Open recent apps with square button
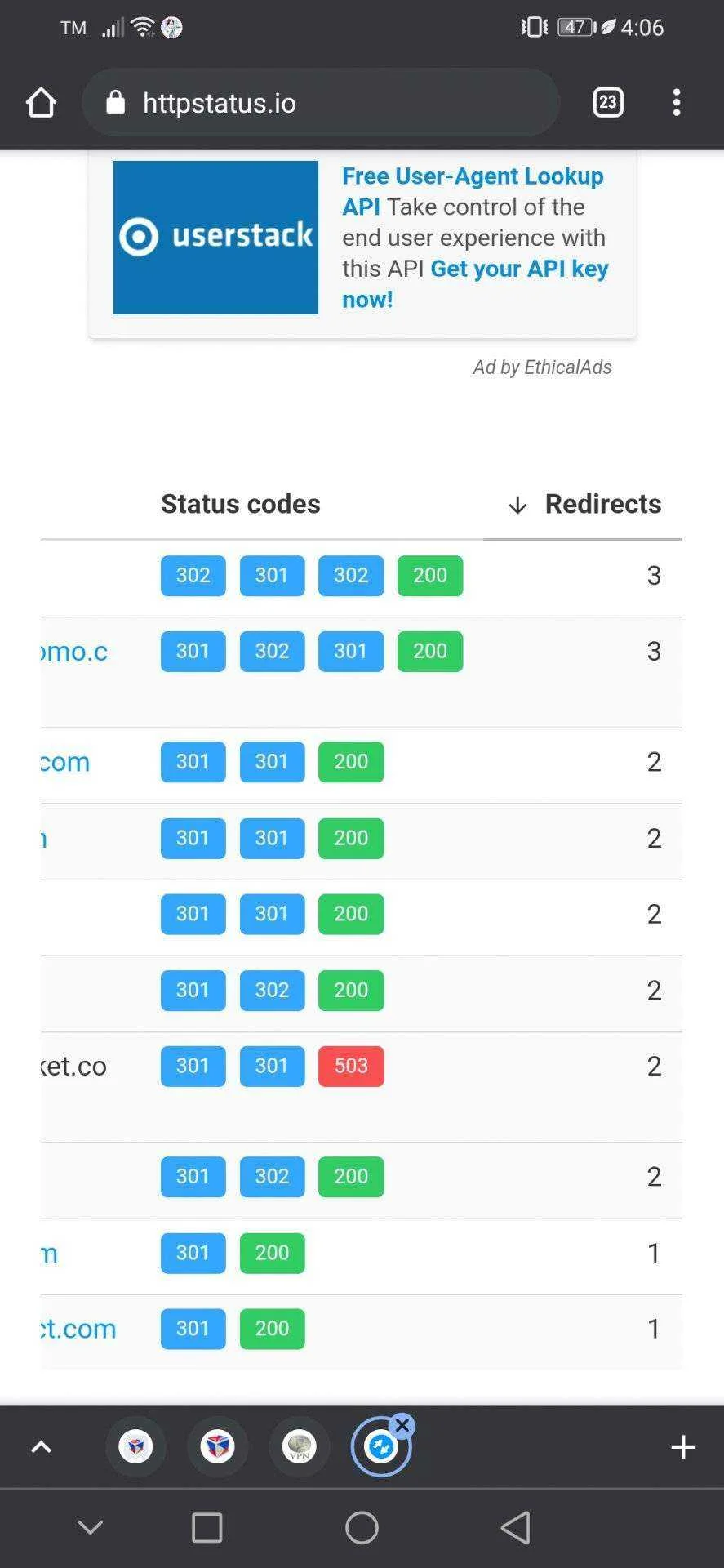The width and height of the screenshot is (724, 1568). point(207,1527)
